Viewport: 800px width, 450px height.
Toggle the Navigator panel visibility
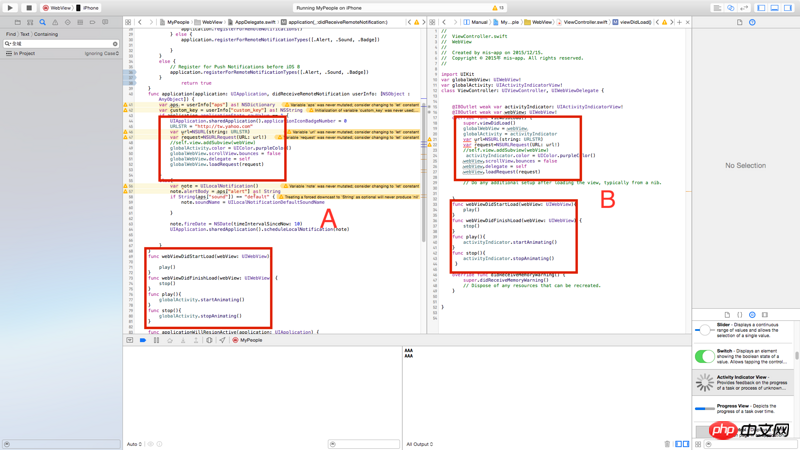[x=761, y=8]
